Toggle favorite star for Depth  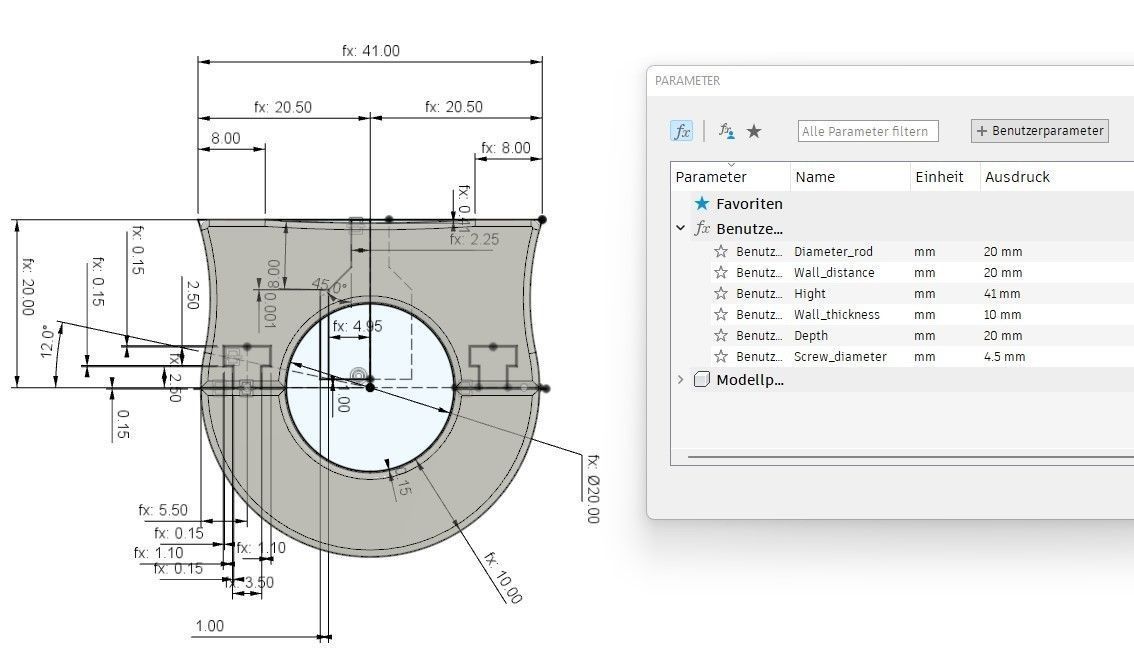[720, 335]
